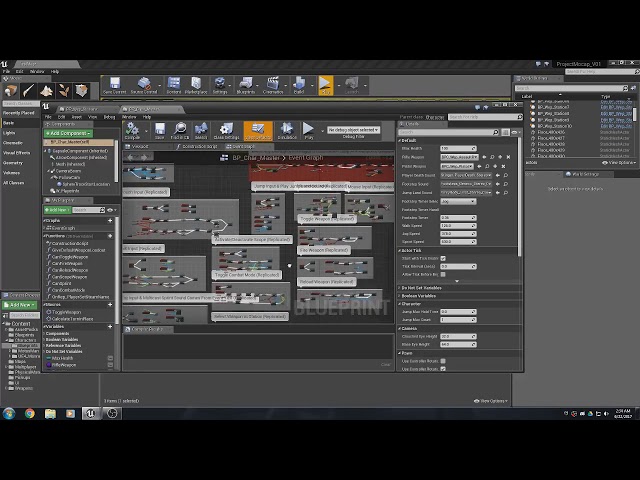Select the Paint mode brush icon

point(28,91)
